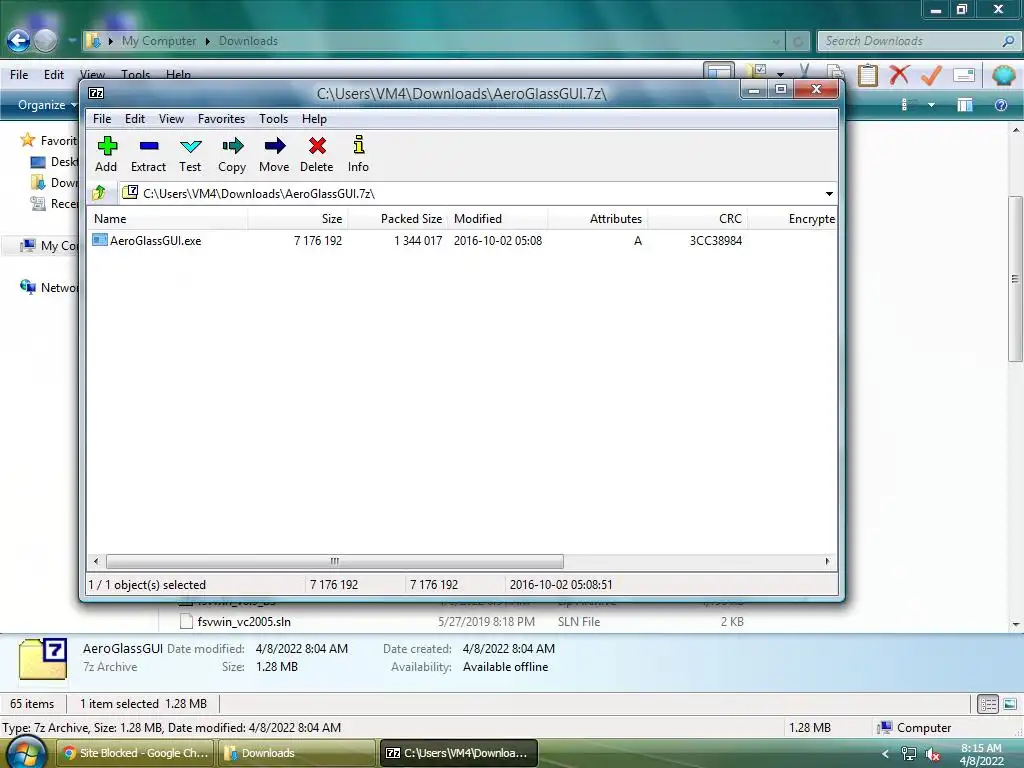
Task: Click the orange checkmark Properties icon
Action: [931, 74]
